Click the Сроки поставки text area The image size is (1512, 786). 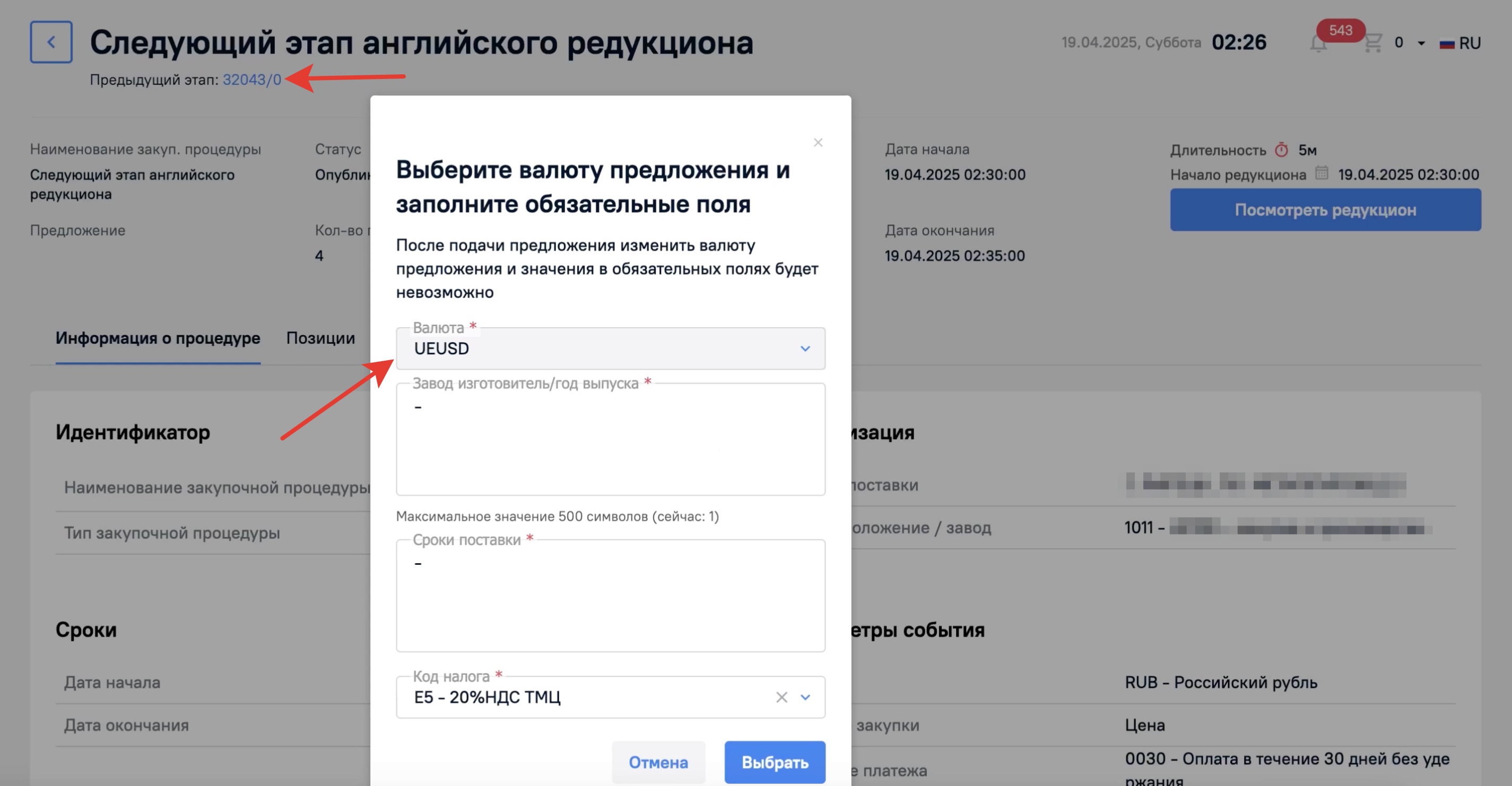click(x=611, y=596)
